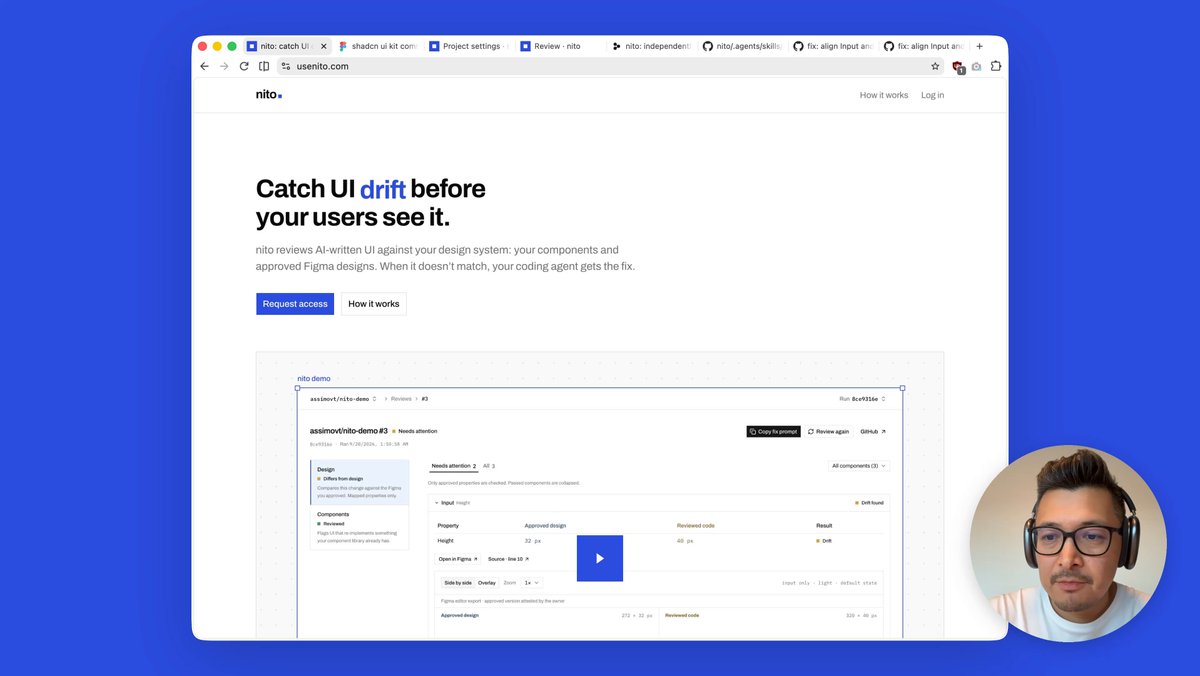Play the nito demo video
The width and height of the screenshot is (1200, 676).
pyautogui.click(x=600, y=558)
